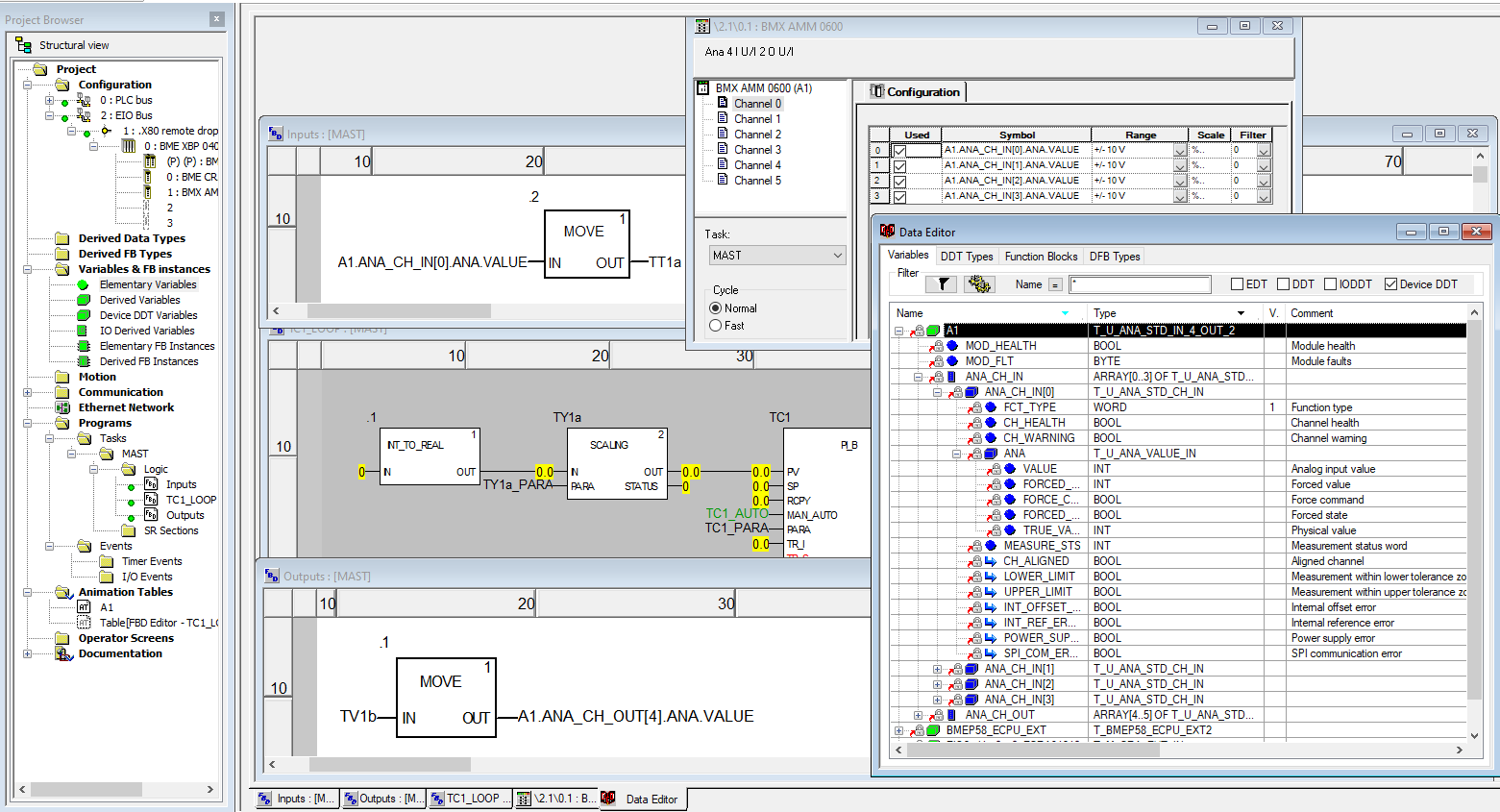Click the TC1_LOOP section icon under Logic
1500x812 pixels.
pyautogui.click(x=151, y=500)
